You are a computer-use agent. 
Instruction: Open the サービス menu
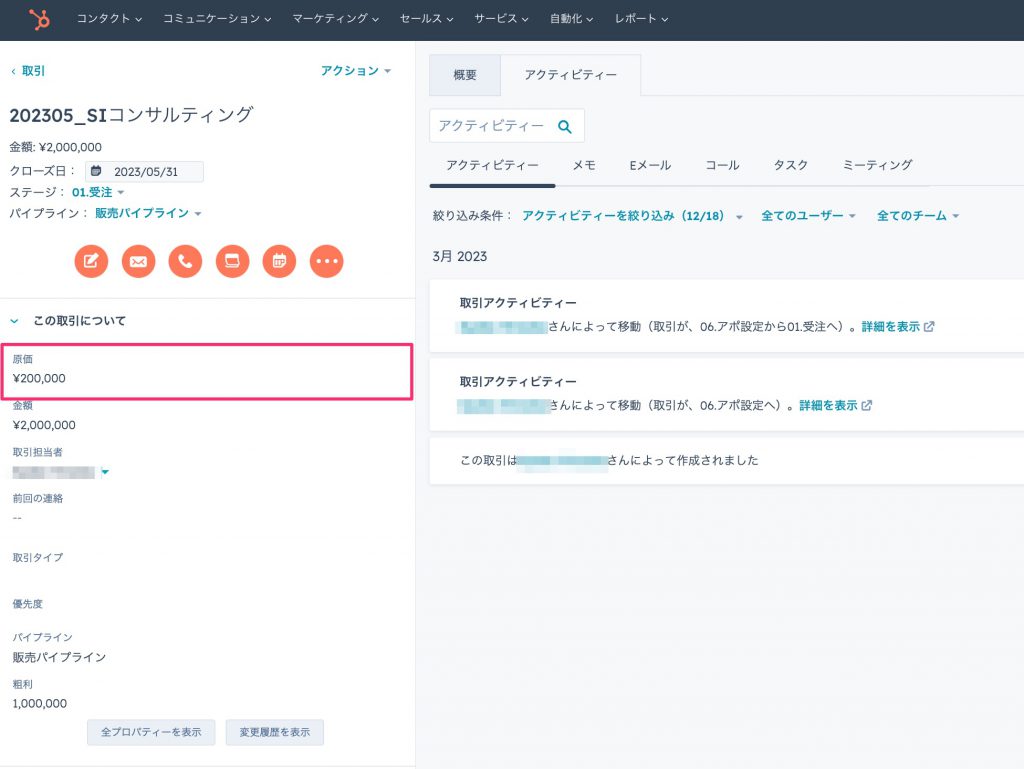501,19
